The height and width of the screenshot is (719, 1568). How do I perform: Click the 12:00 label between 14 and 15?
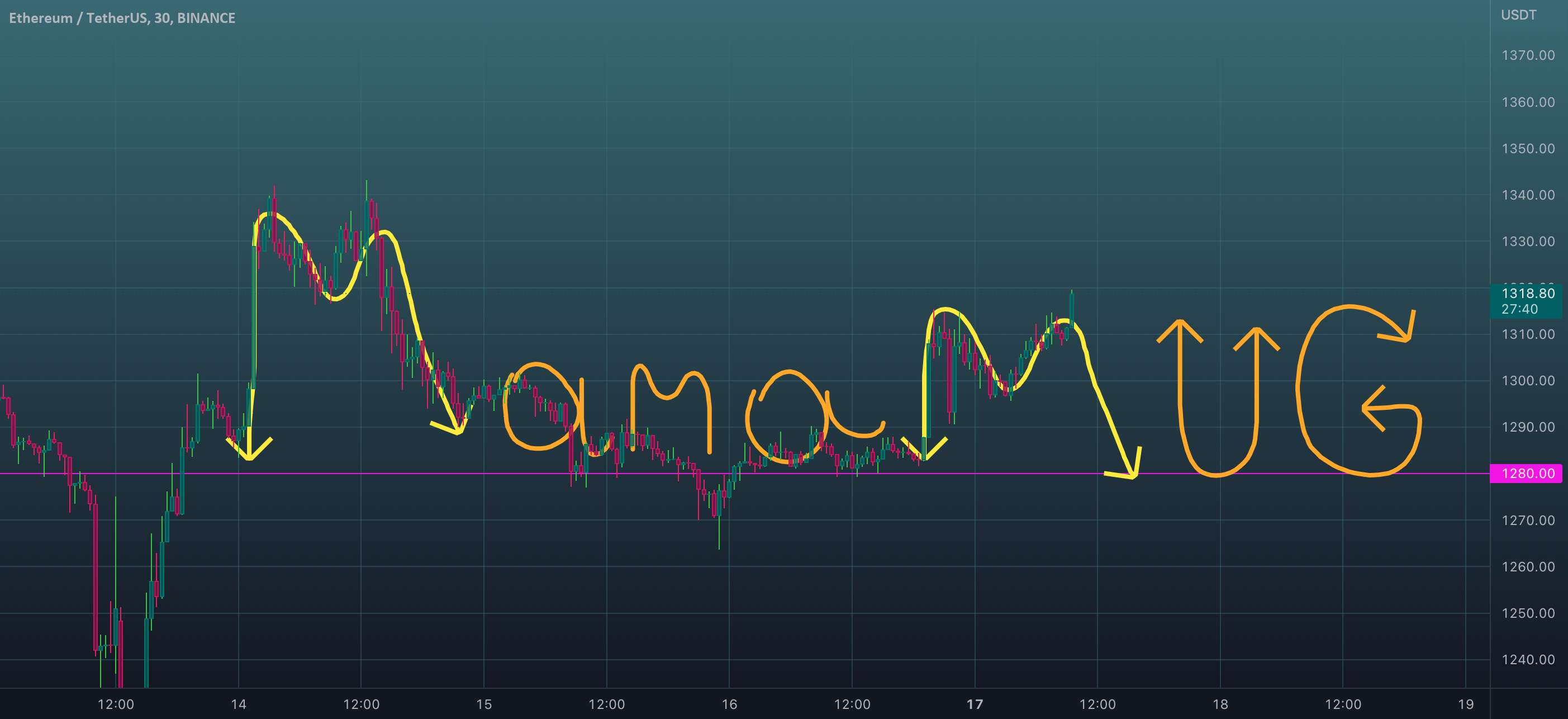[x=362, y=704]
